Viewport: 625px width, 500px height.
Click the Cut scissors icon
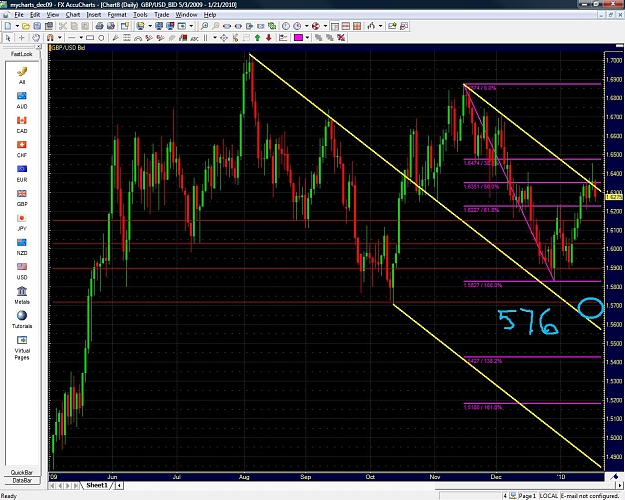point(63,26)
